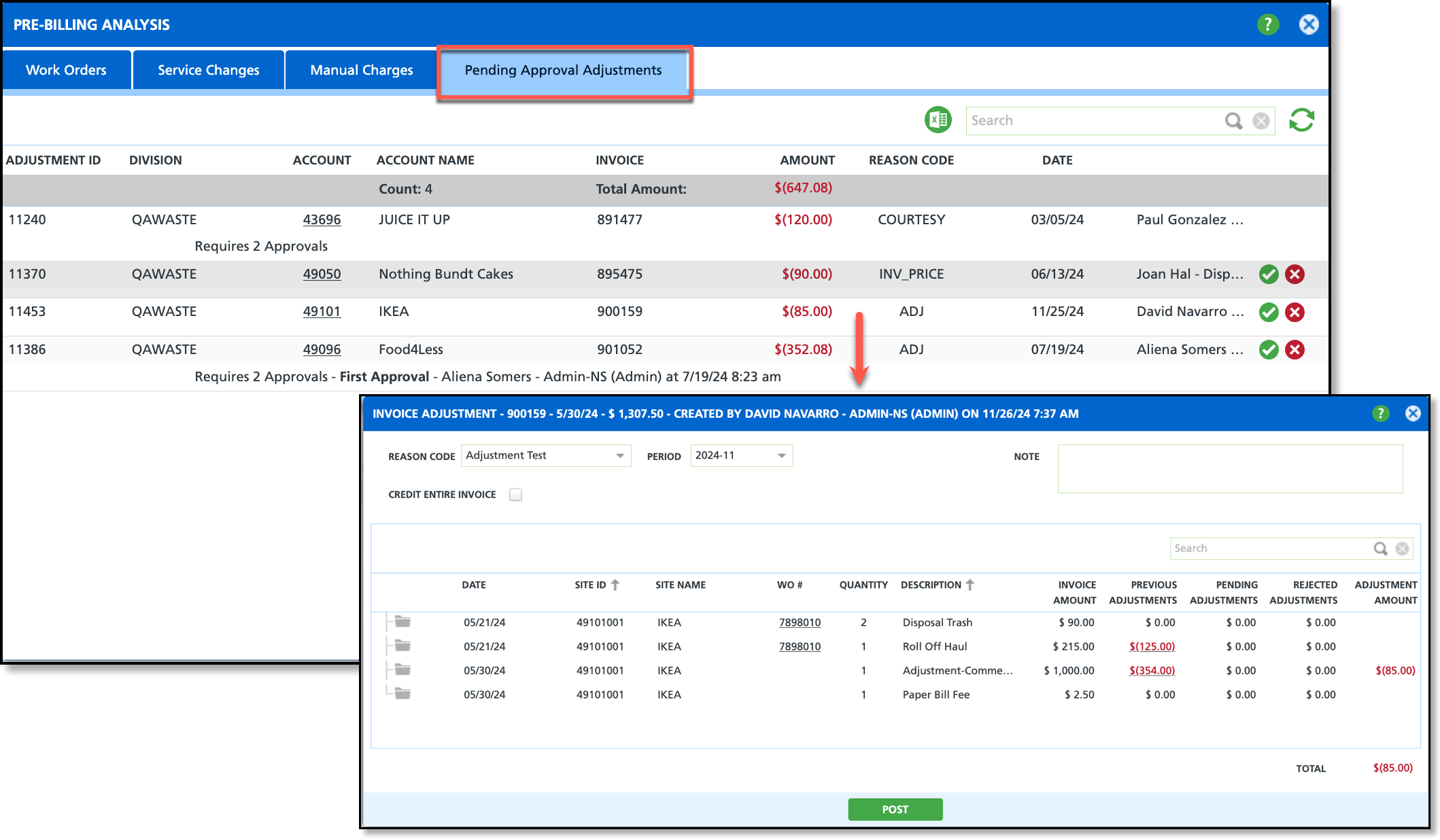Image resolution: width=1440 pixels, height=840 pixels.
Task: Click the green refresh icon
Action: [x=1301, y=120]
